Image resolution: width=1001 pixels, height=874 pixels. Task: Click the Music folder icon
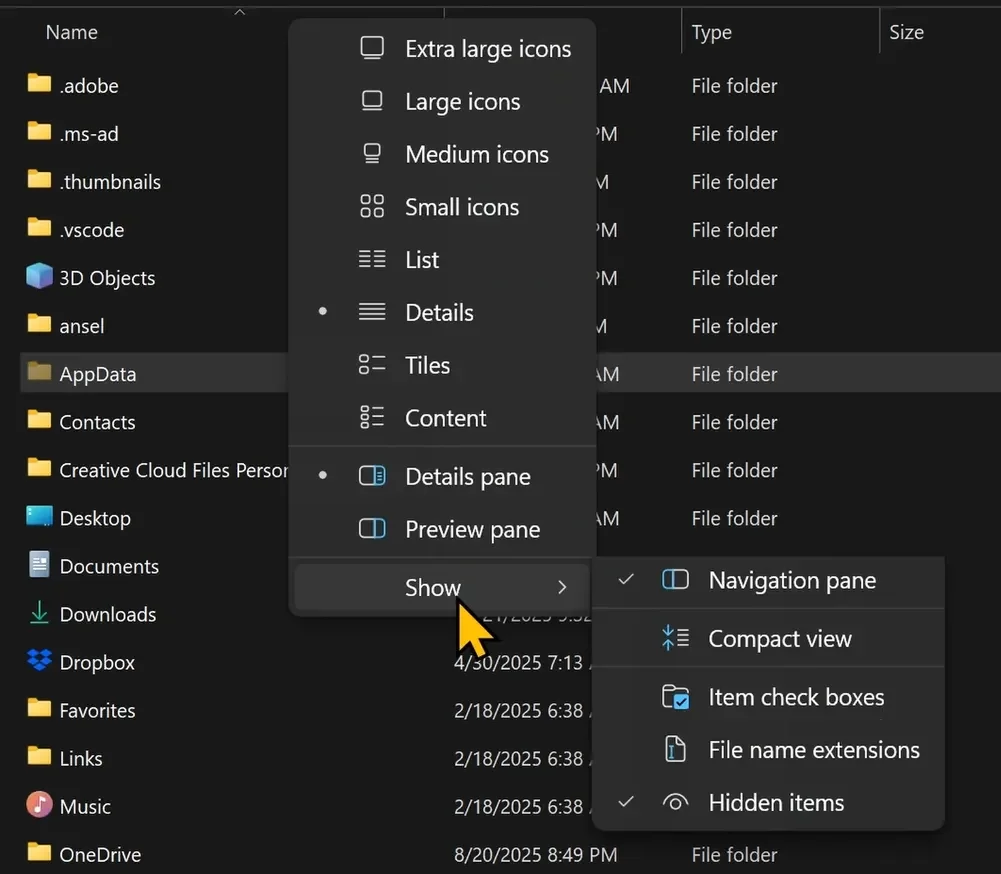click(x=39, y=806)
